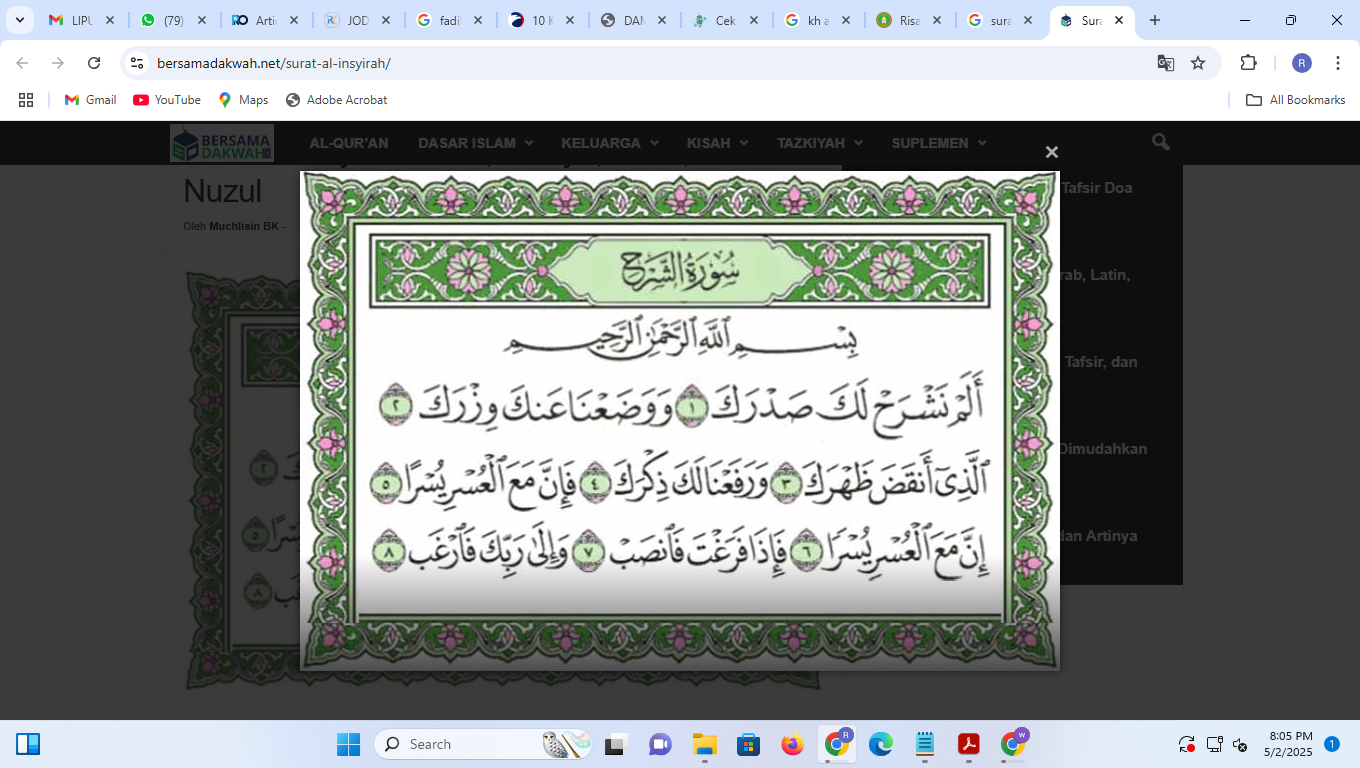Open the sidebar link ending Dimudahkan
1360x768 pixels.
(x=1103, y=449)
